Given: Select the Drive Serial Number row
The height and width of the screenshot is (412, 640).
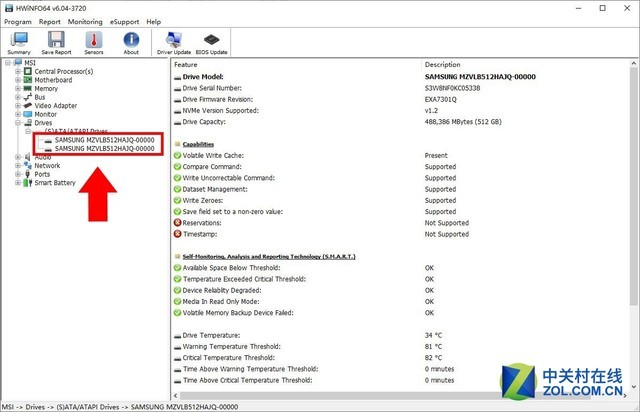Looking at the screenshot, I should pyautogui.click(x=401, y=88).
